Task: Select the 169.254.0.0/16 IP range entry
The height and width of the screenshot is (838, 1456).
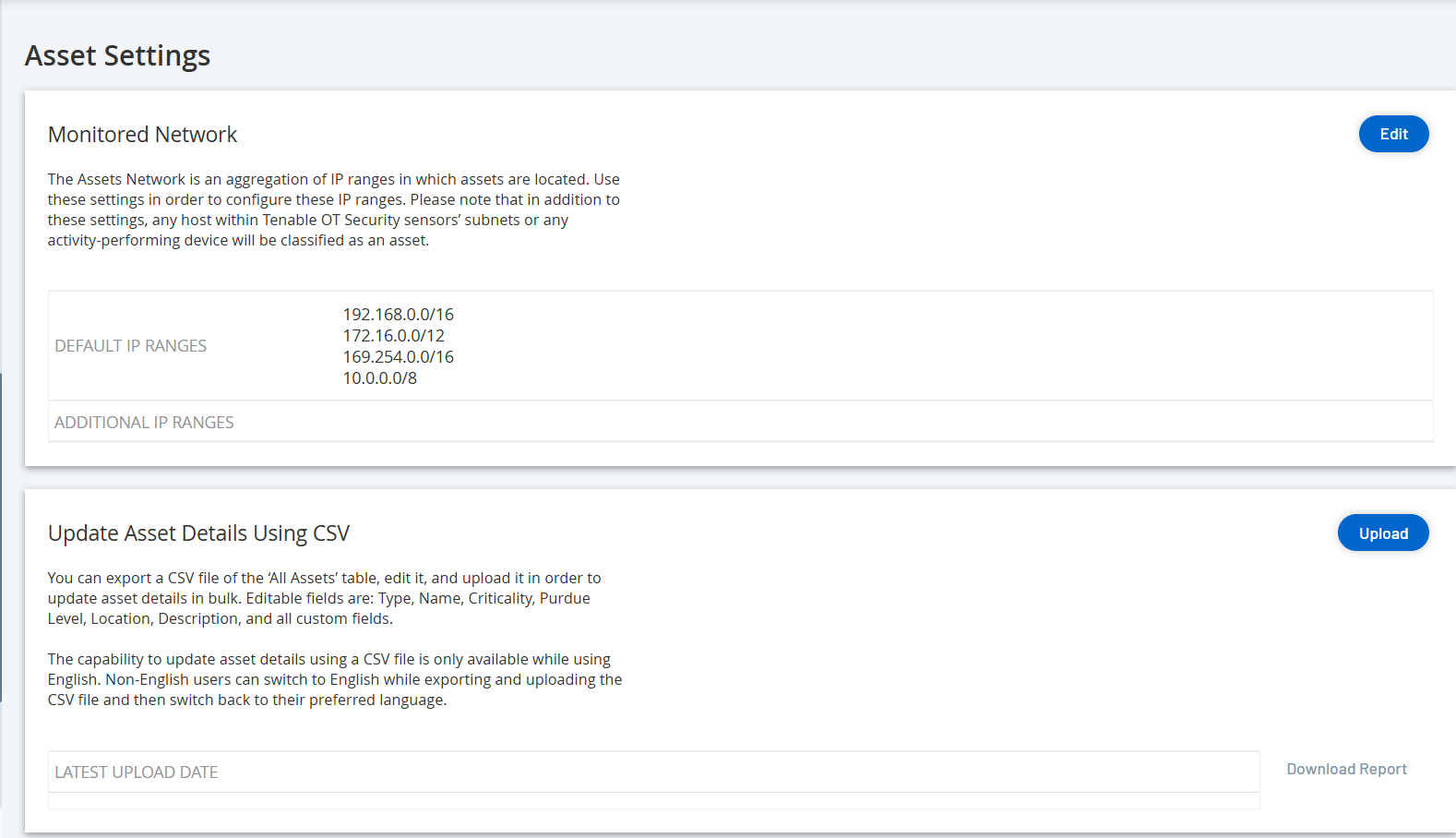Action: (x=398, y=357)
